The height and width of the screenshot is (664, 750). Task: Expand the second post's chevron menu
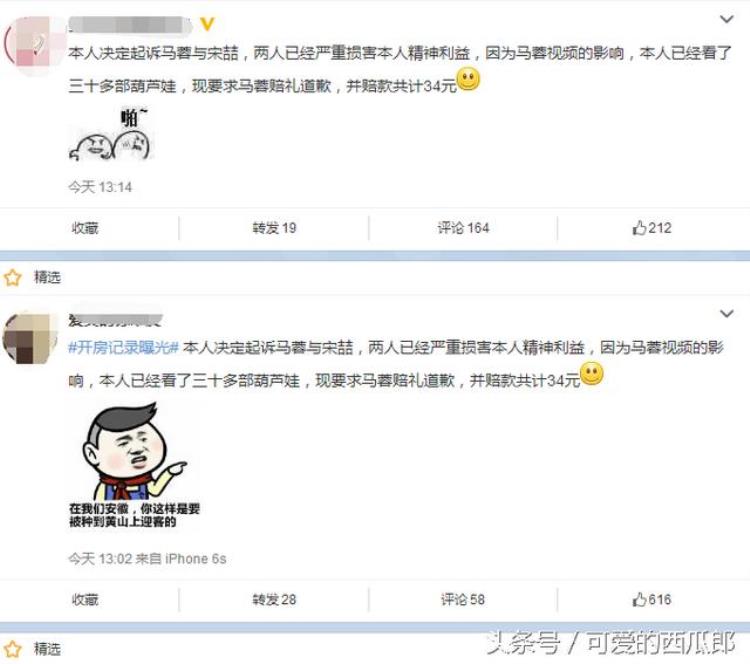(x=727, y=314)
